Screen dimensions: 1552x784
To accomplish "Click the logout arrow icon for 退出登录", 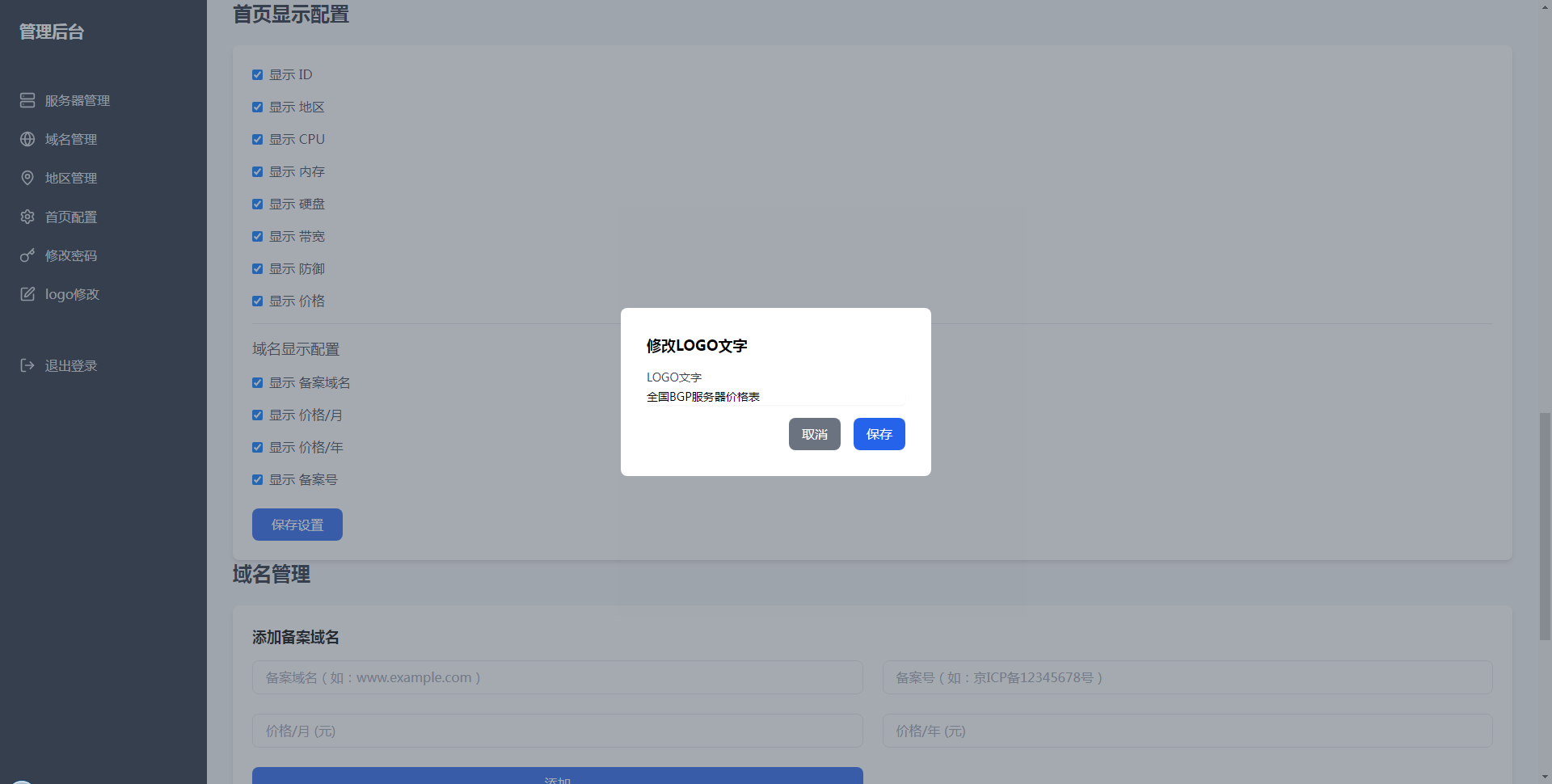I will tap(27, 365).
